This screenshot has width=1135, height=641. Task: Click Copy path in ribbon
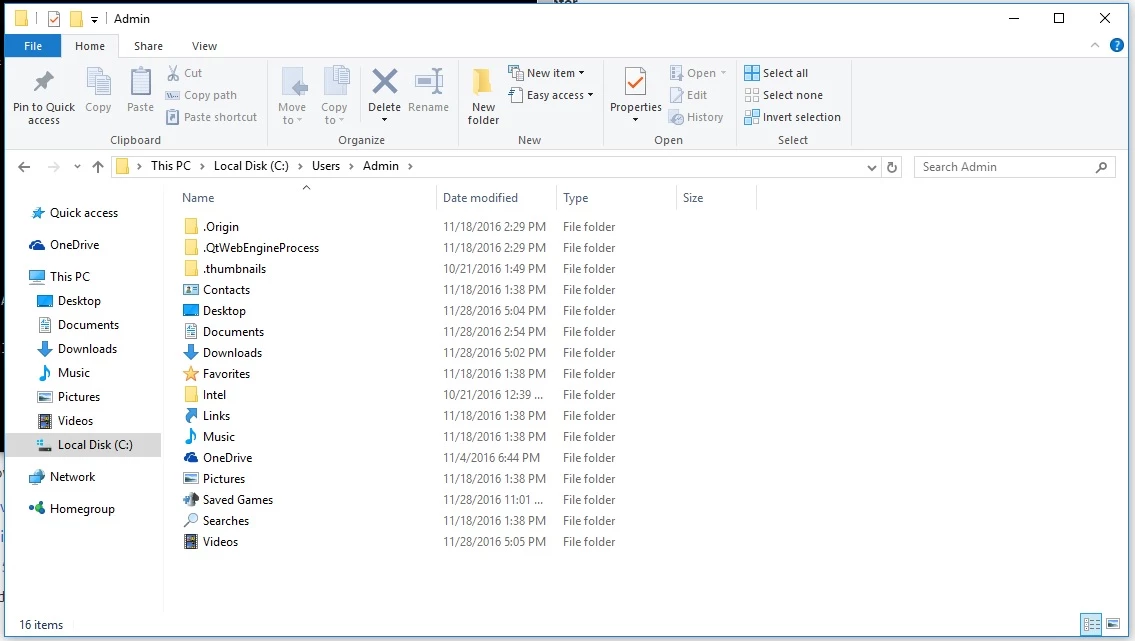tap(201, 95)
